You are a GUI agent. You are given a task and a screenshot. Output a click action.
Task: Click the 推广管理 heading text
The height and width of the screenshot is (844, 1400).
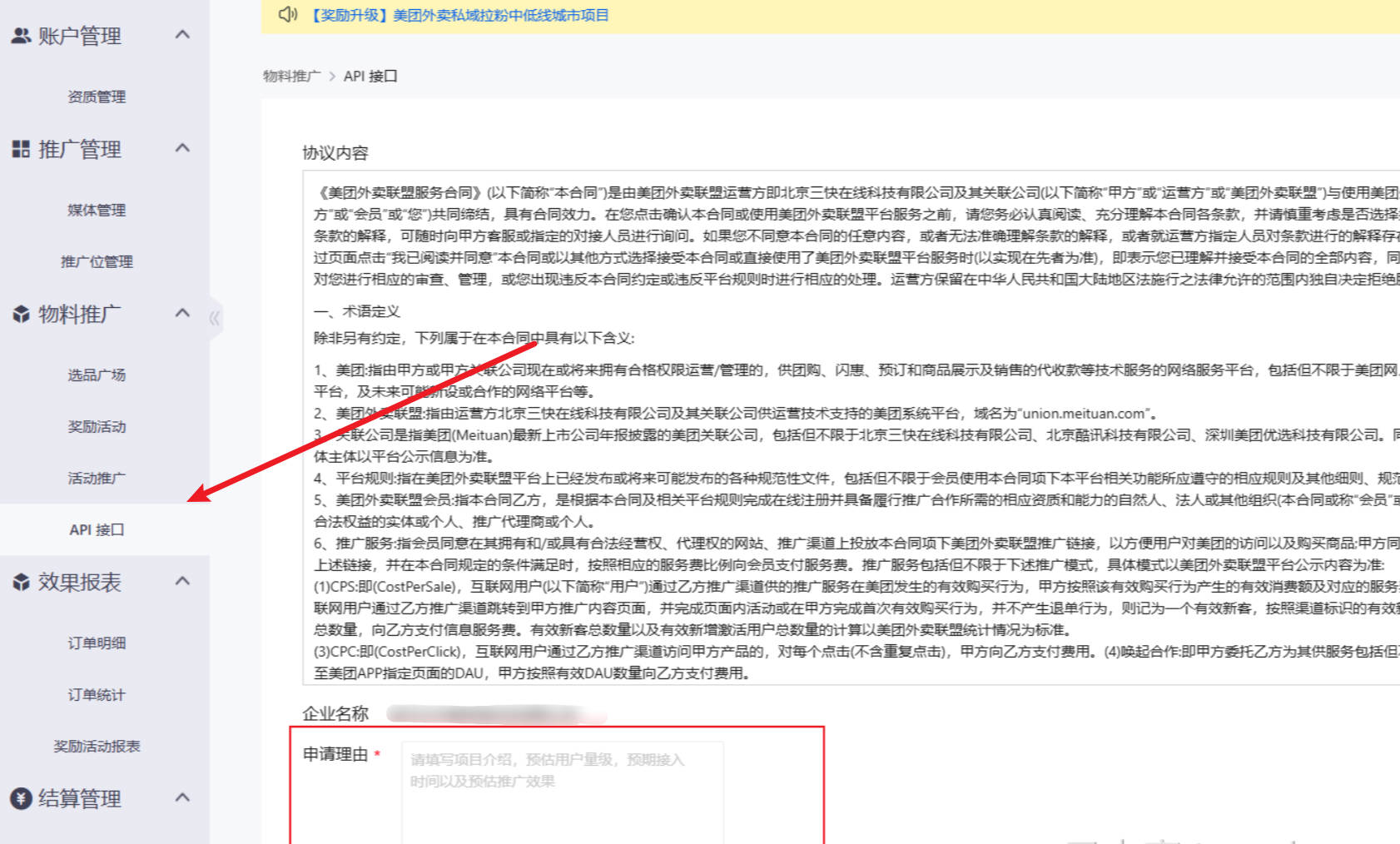80,149
